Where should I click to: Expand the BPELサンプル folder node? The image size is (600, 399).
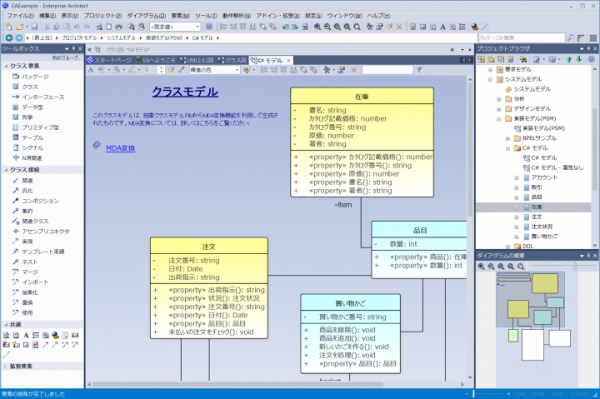508,138
